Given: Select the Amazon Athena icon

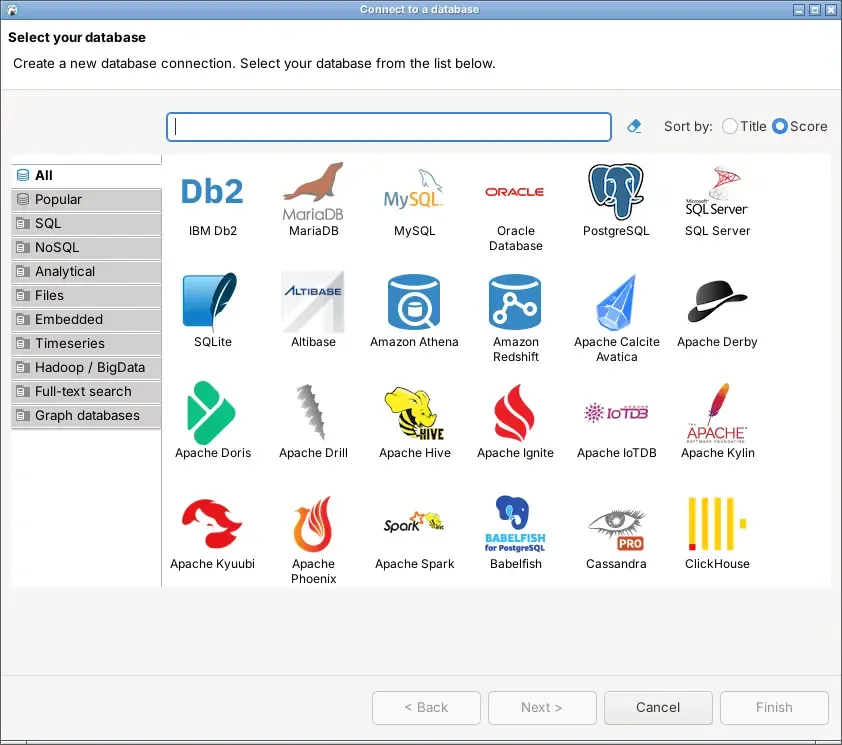Looking at the screenshot, I should pyautogui.click(x=414, y=302).
